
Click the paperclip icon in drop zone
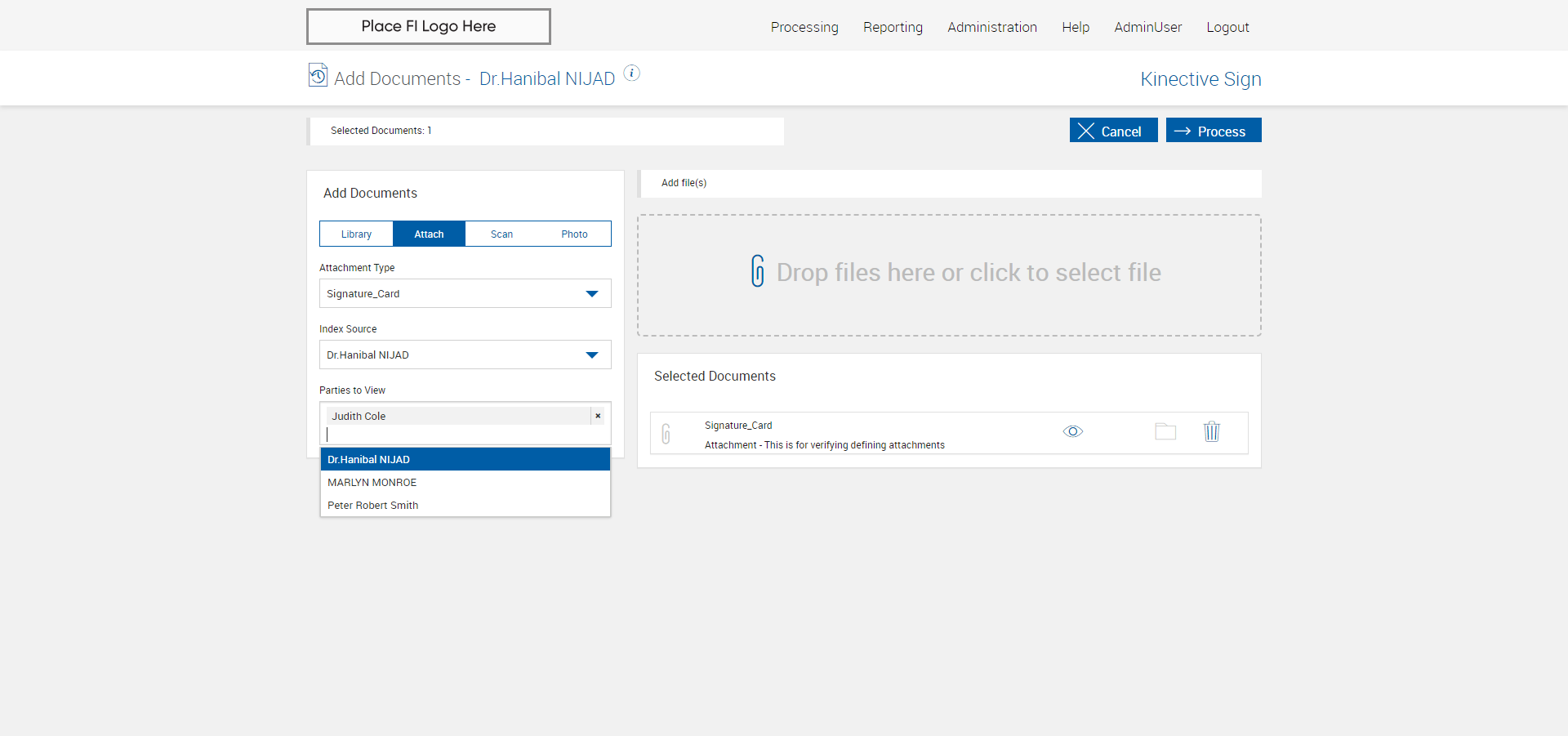click(758, 271)
